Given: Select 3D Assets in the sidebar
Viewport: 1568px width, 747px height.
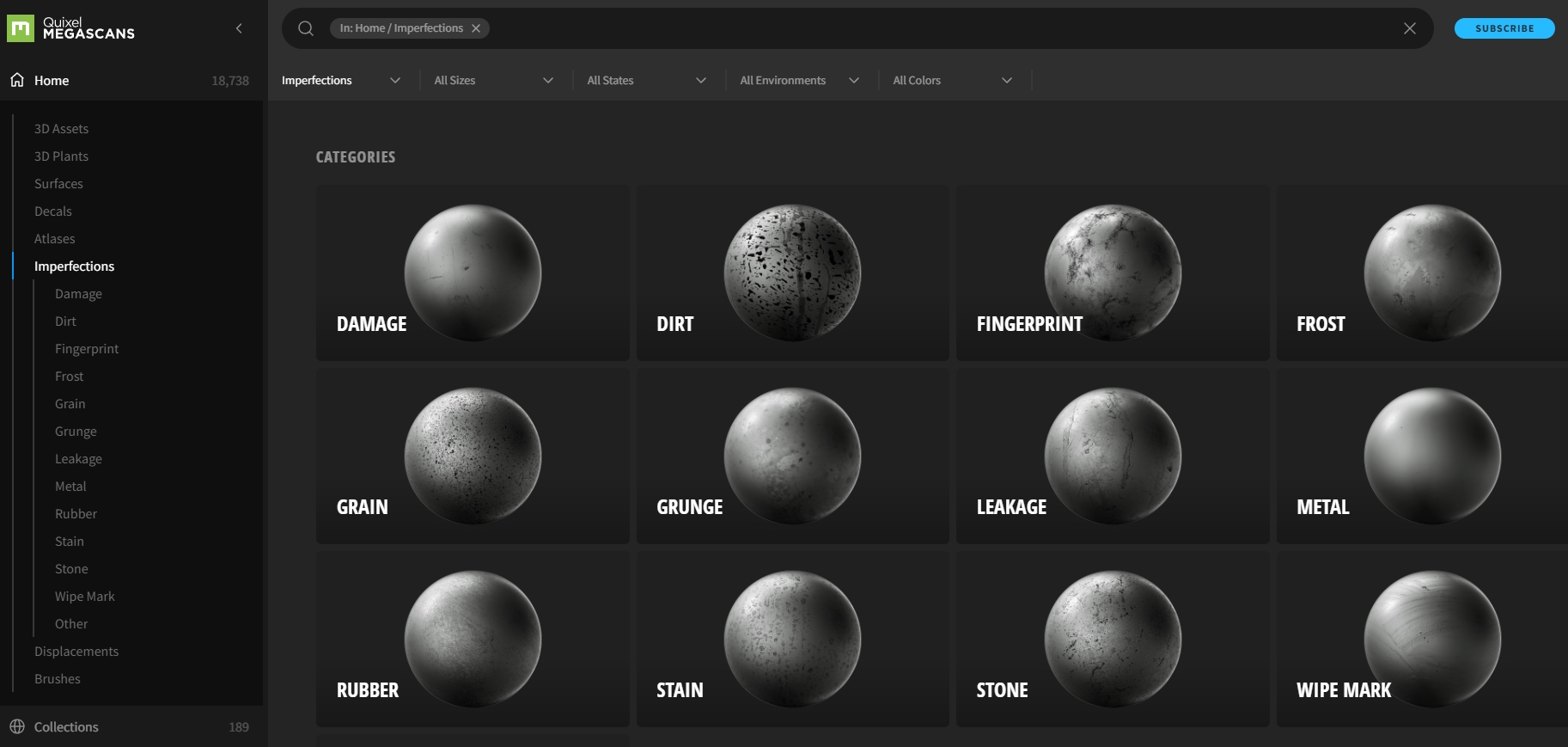Looking at the screenshot, I should [61, 128].
